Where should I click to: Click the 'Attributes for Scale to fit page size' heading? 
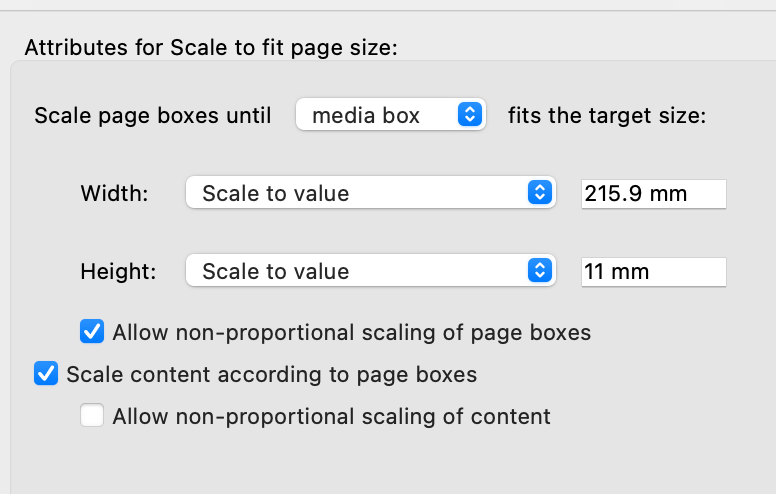(210, 47)
